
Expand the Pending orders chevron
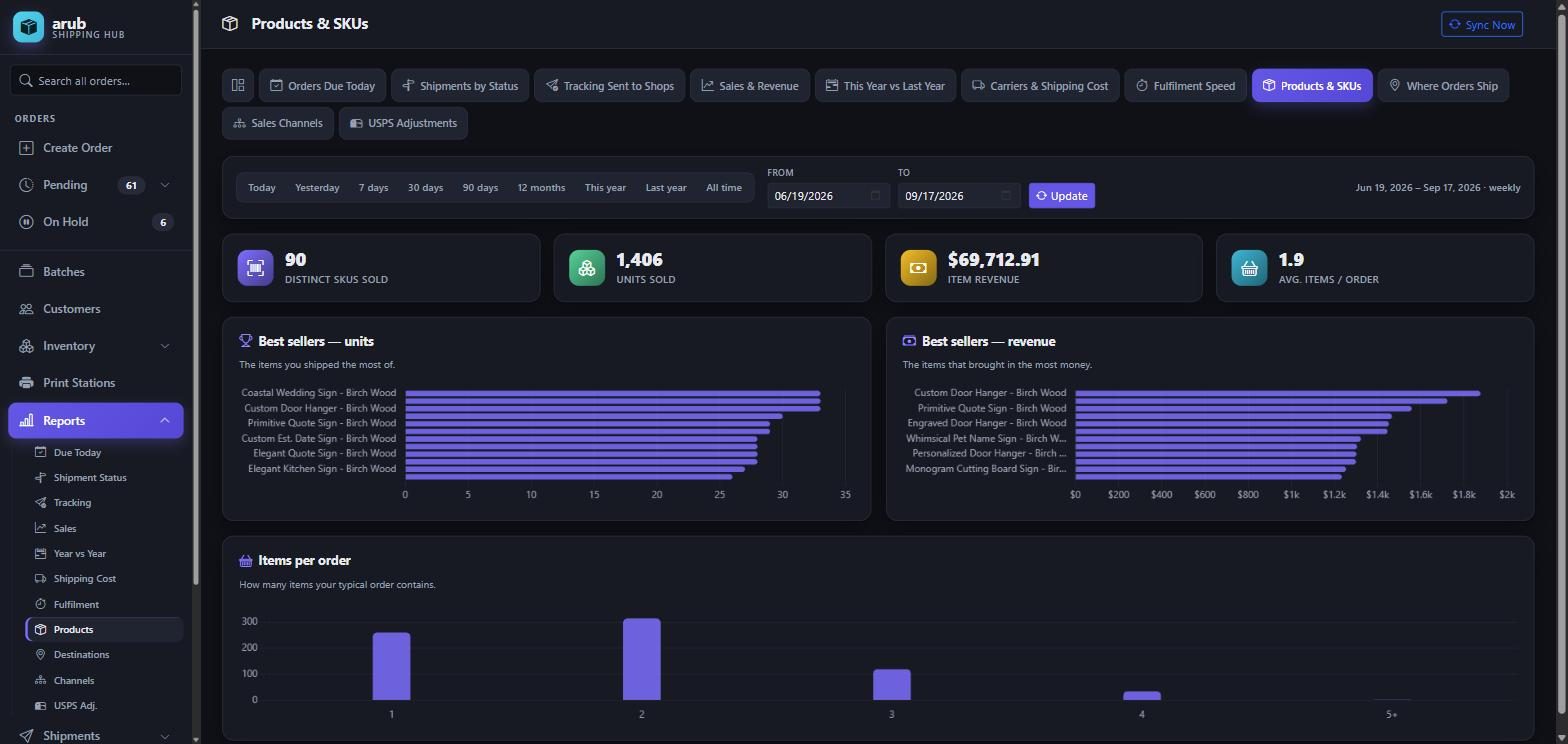(x=165, y=185)
